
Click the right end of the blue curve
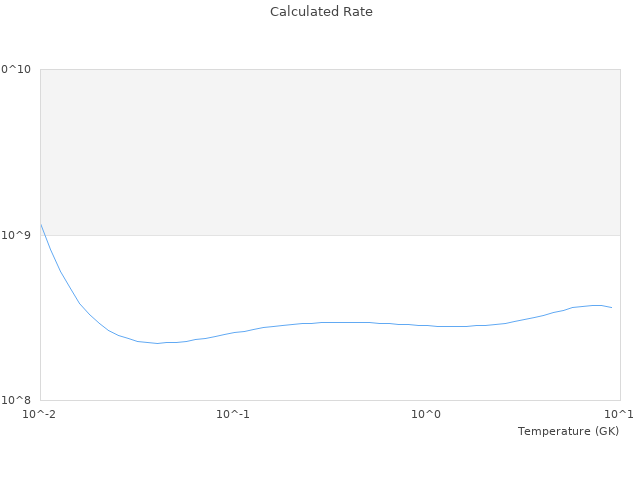click(x=611, y=307)
